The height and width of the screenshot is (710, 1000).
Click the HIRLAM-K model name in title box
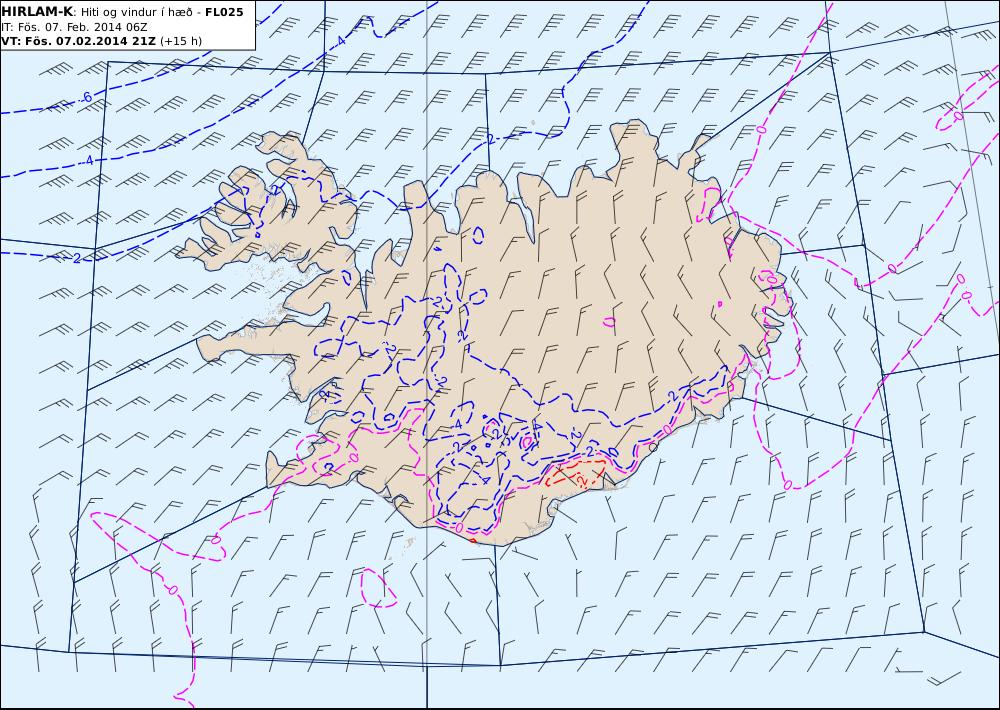[x=36, y=12]
